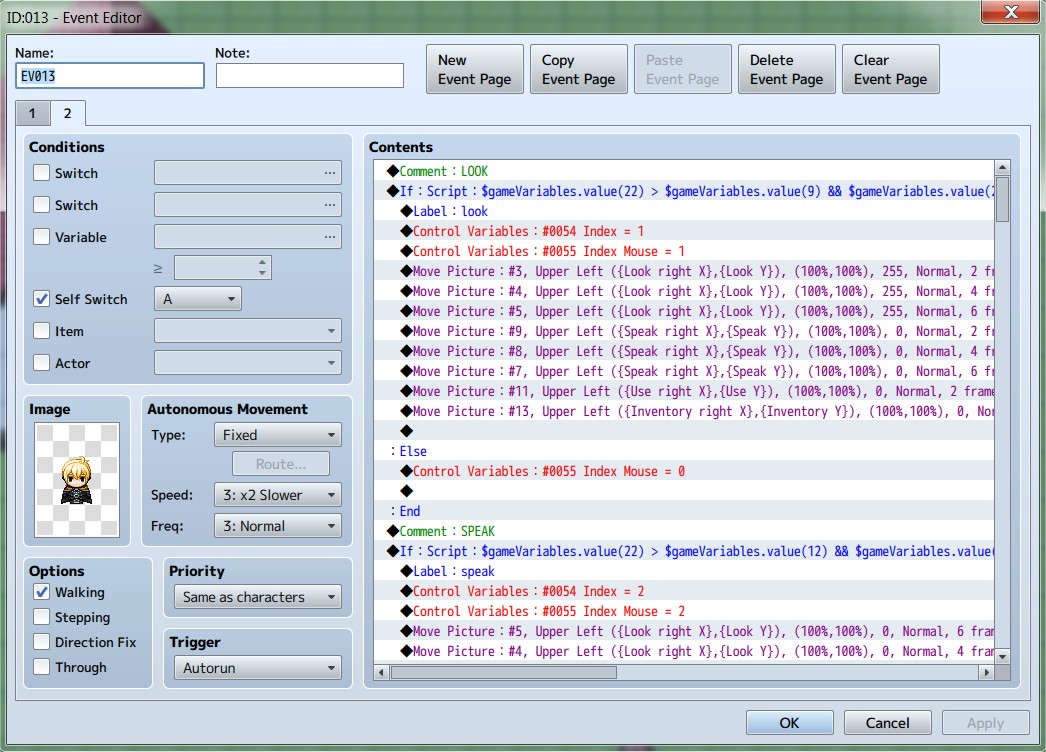Select the Comment : SPEAK line
The width and height of the screenshot is (1046, 752).
(684, 532)
